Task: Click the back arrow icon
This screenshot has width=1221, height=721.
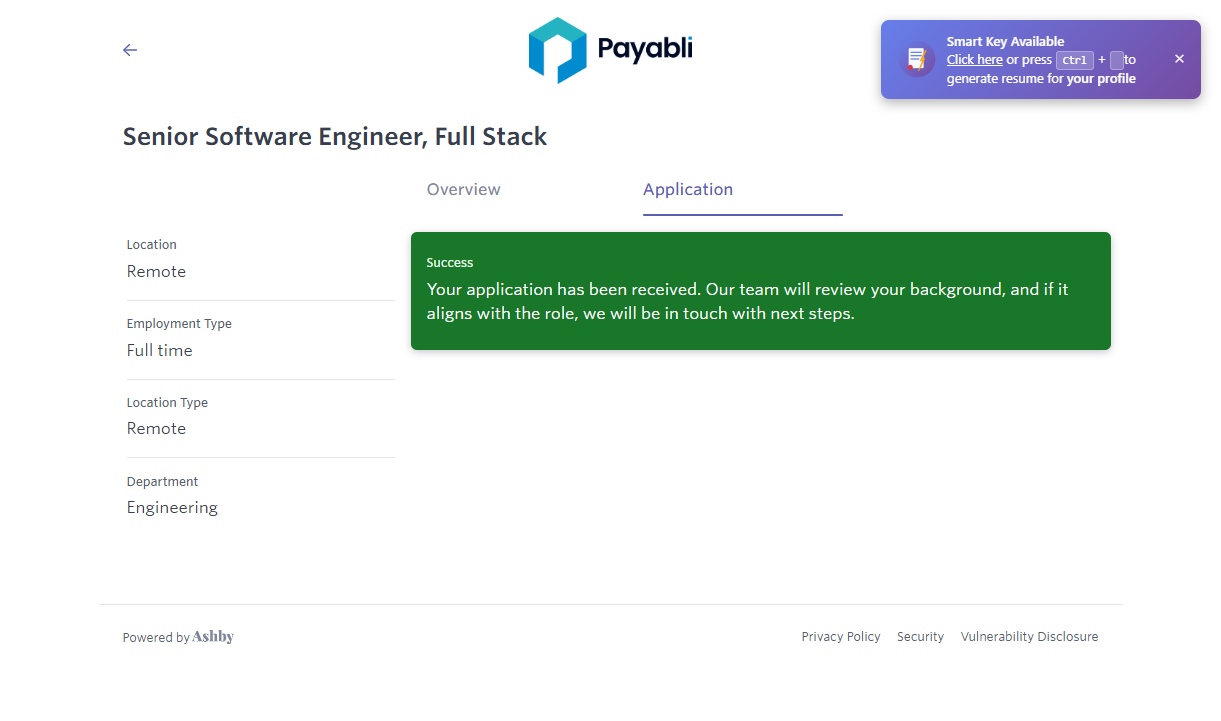Action: 130,50
